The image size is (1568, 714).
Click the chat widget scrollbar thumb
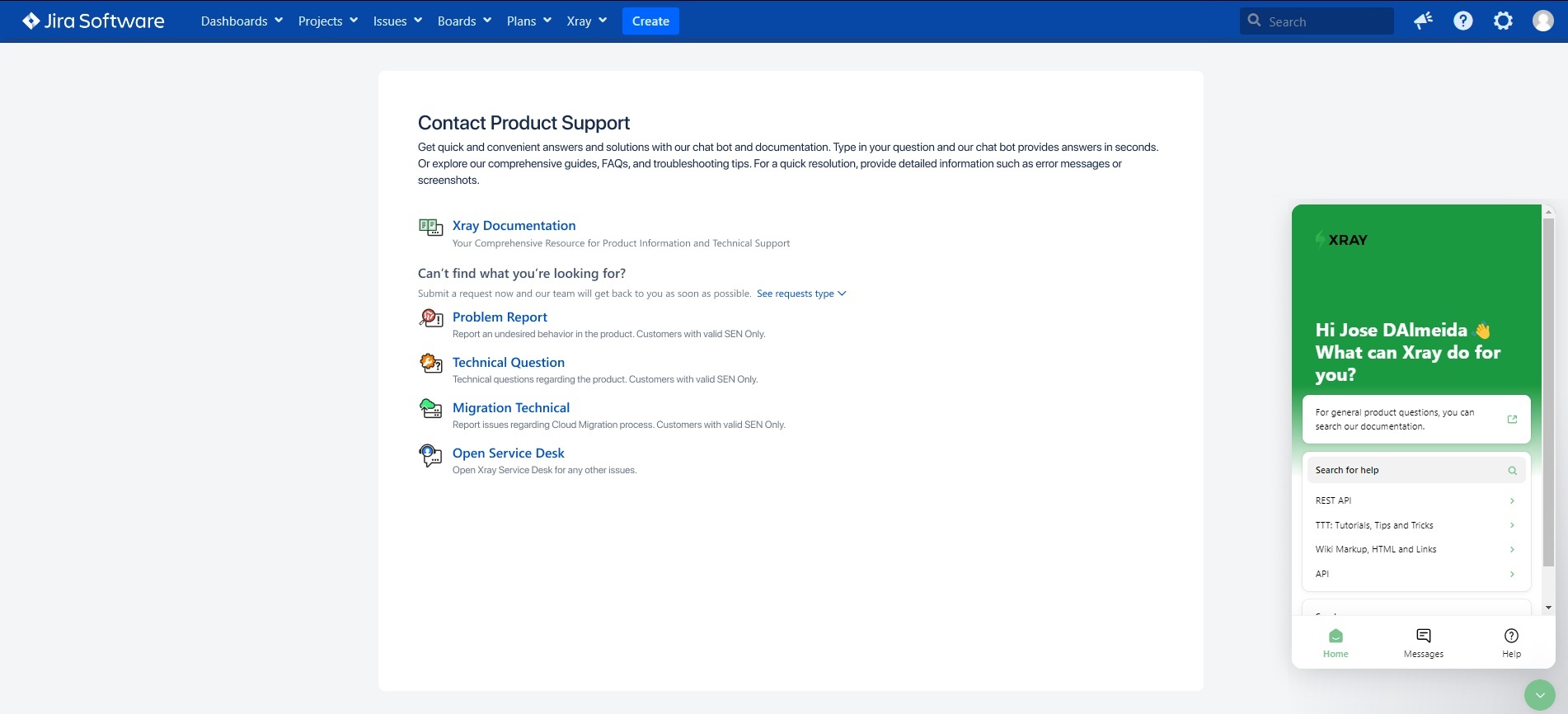pyautogui.click(x=1548, y=392)
